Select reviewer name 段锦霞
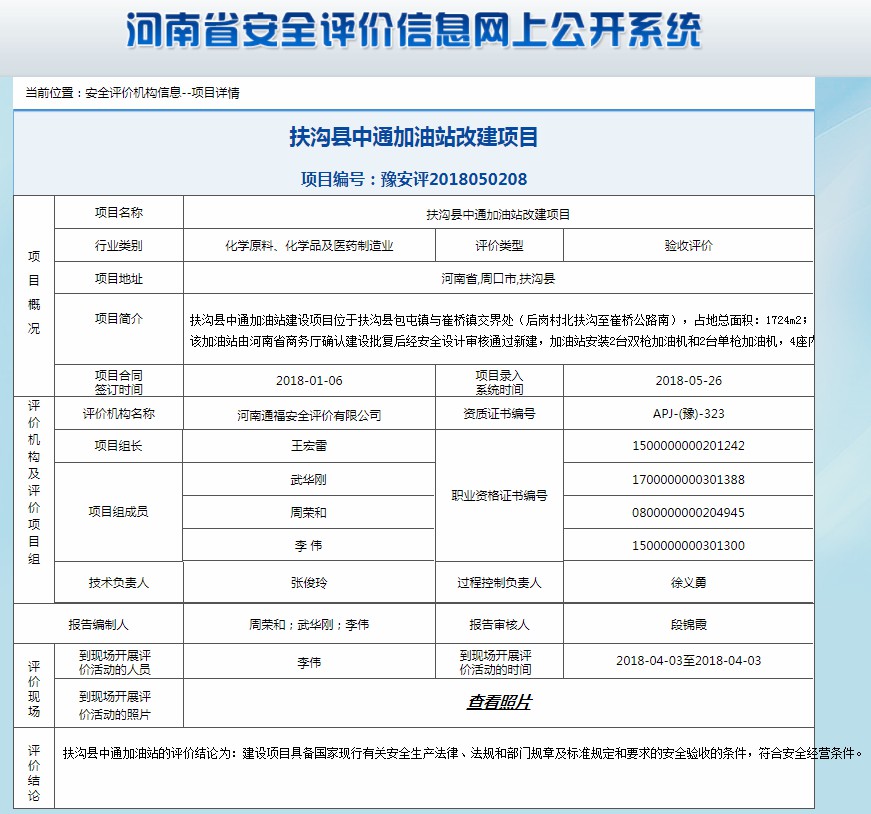Image resolution: width=871 pixels, height=814 pixels. (x=689, y=625)
